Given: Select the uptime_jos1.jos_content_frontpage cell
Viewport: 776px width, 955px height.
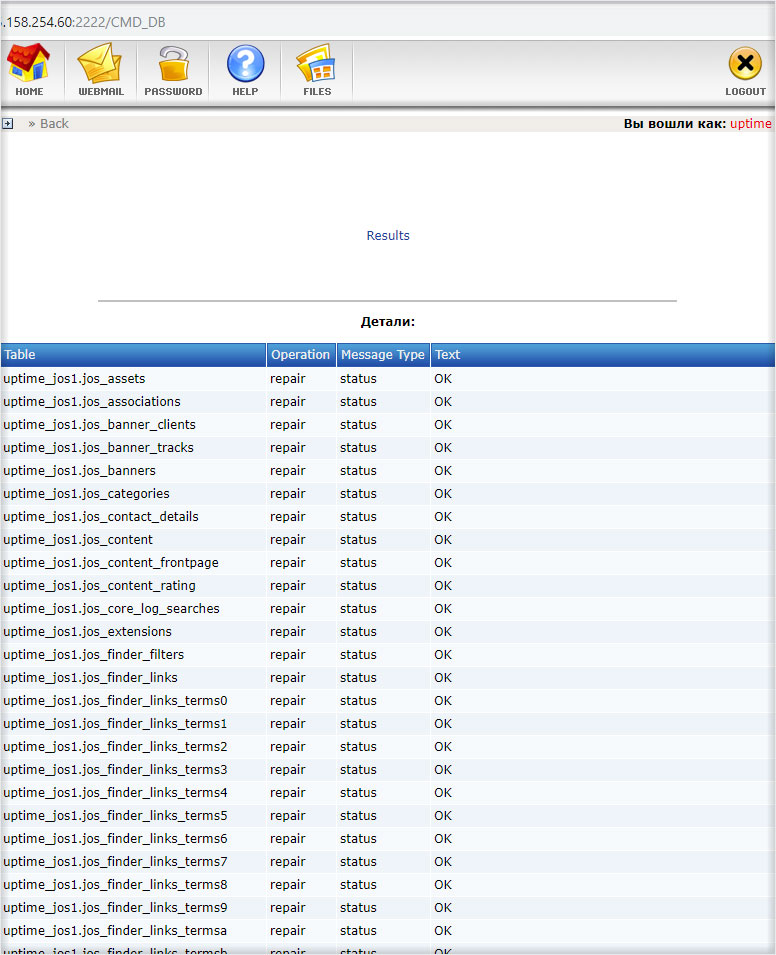Looking at the screenshot, I should (133, 563).
